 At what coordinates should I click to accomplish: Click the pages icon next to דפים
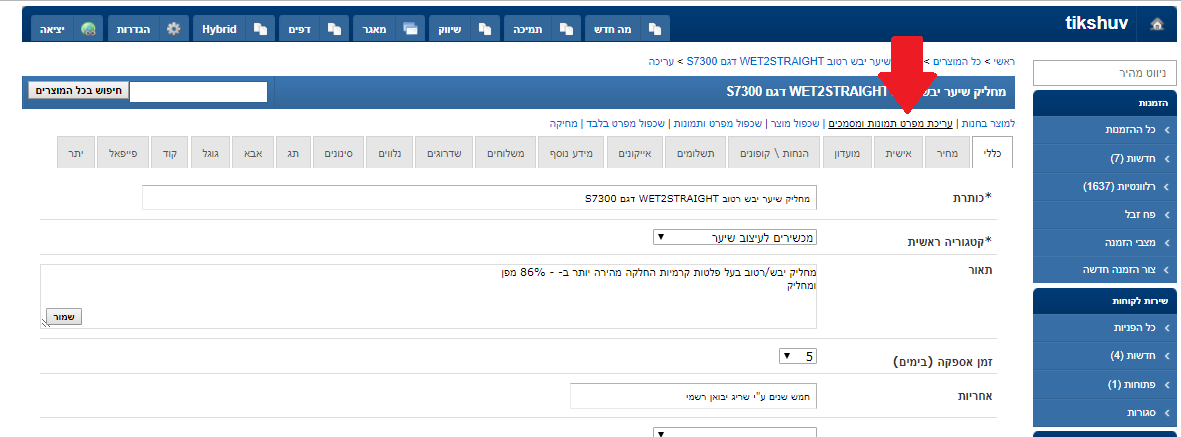click(334, 29)
